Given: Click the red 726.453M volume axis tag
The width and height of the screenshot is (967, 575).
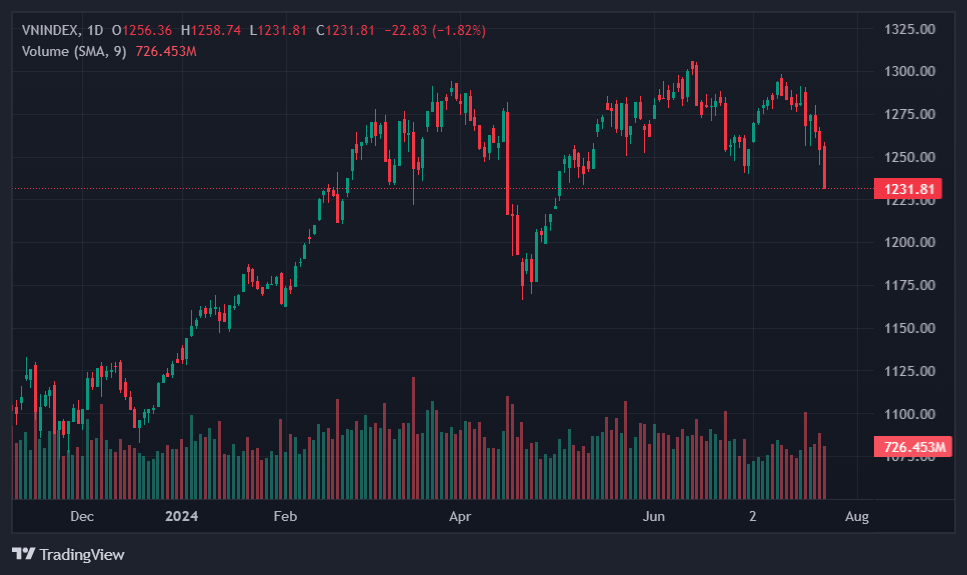Looking at the screenshot, I should coord(909,447).
